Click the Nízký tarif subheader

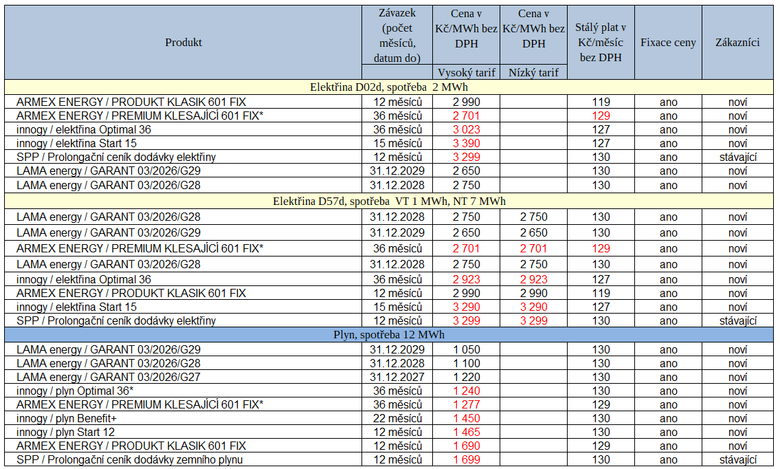534,73
